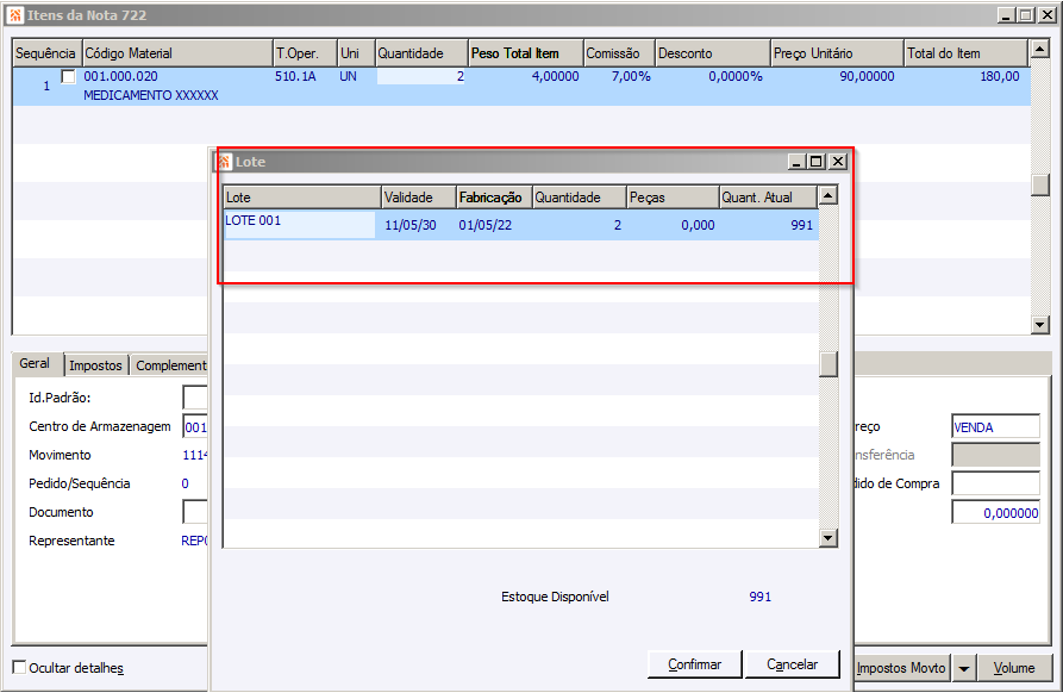Click the Código Material column header

click(x=177, y=53)
